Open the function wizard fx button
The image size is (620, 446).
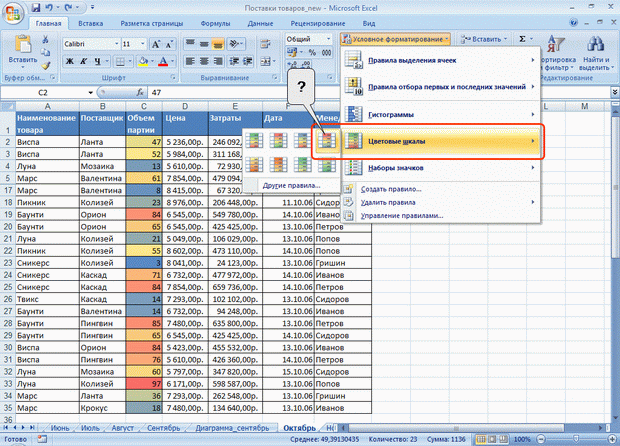[140, 93]
